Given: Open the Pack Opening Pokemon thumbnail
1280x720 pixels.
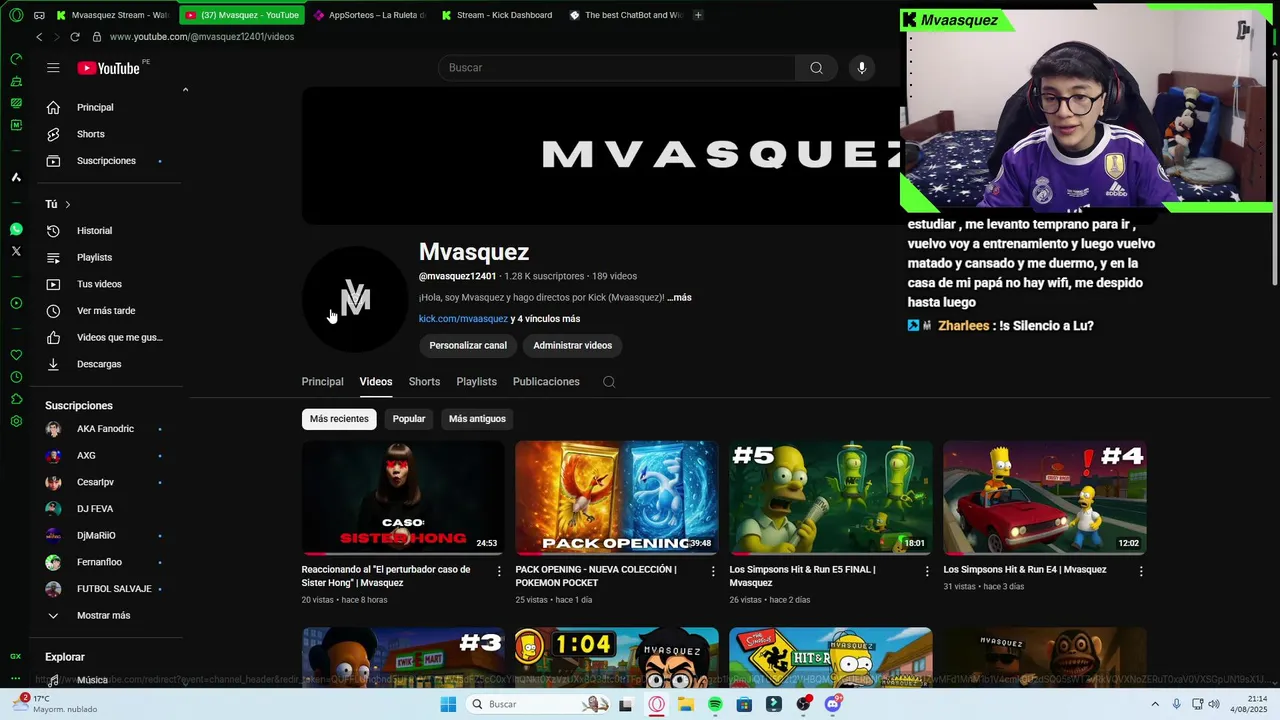Looking at the screenshot, I should click(x=617, y=498).
